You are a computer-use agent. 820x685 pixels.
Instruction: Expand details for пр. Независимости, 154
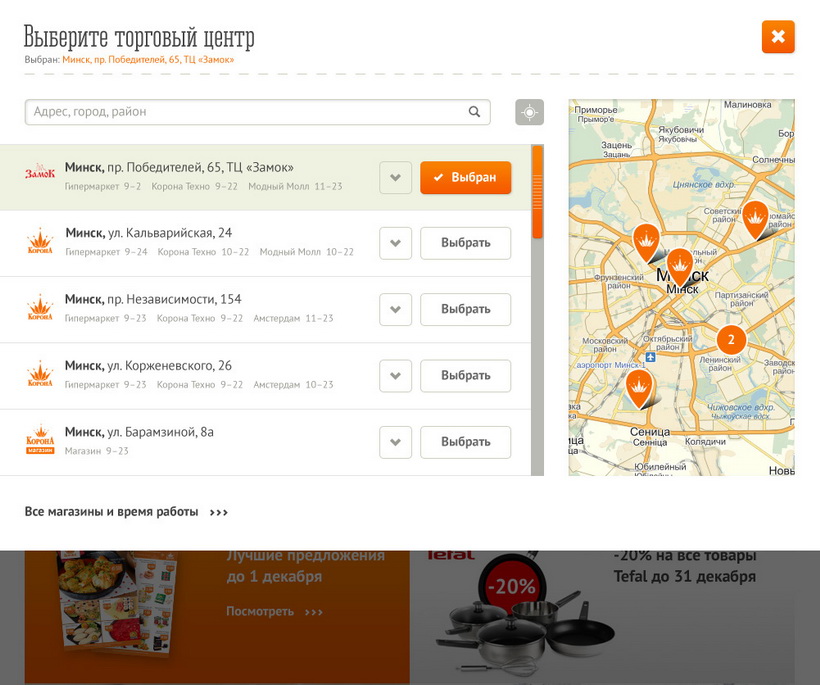click(x=395, y=310)
